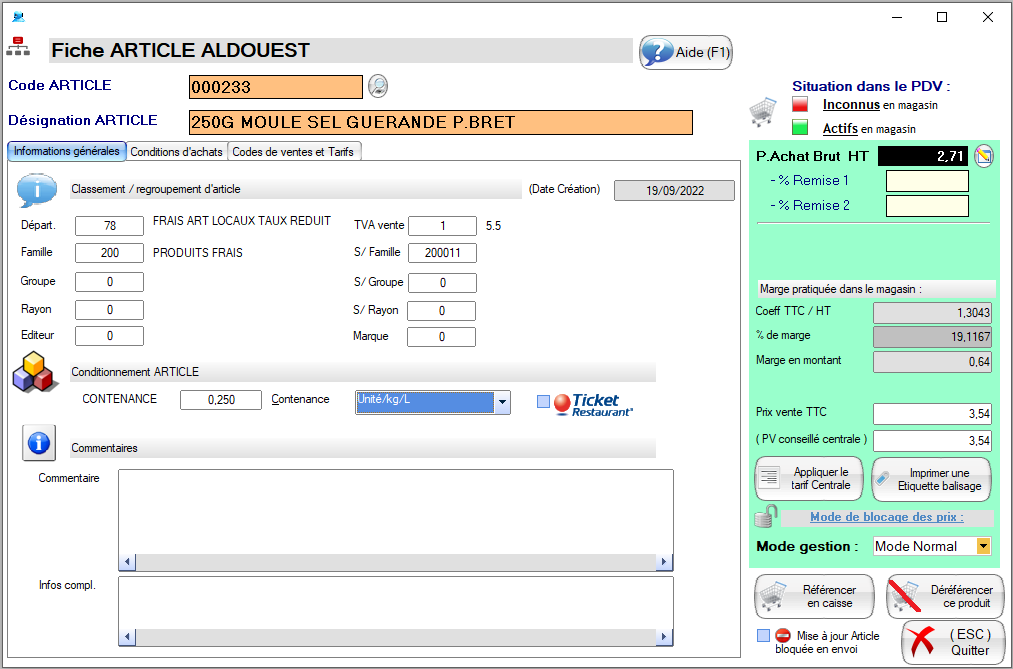The height and width of the screenshot is (669, 1013).
Task: Click the speech bubble Classement icon
Action: click(x=37, y=188)
